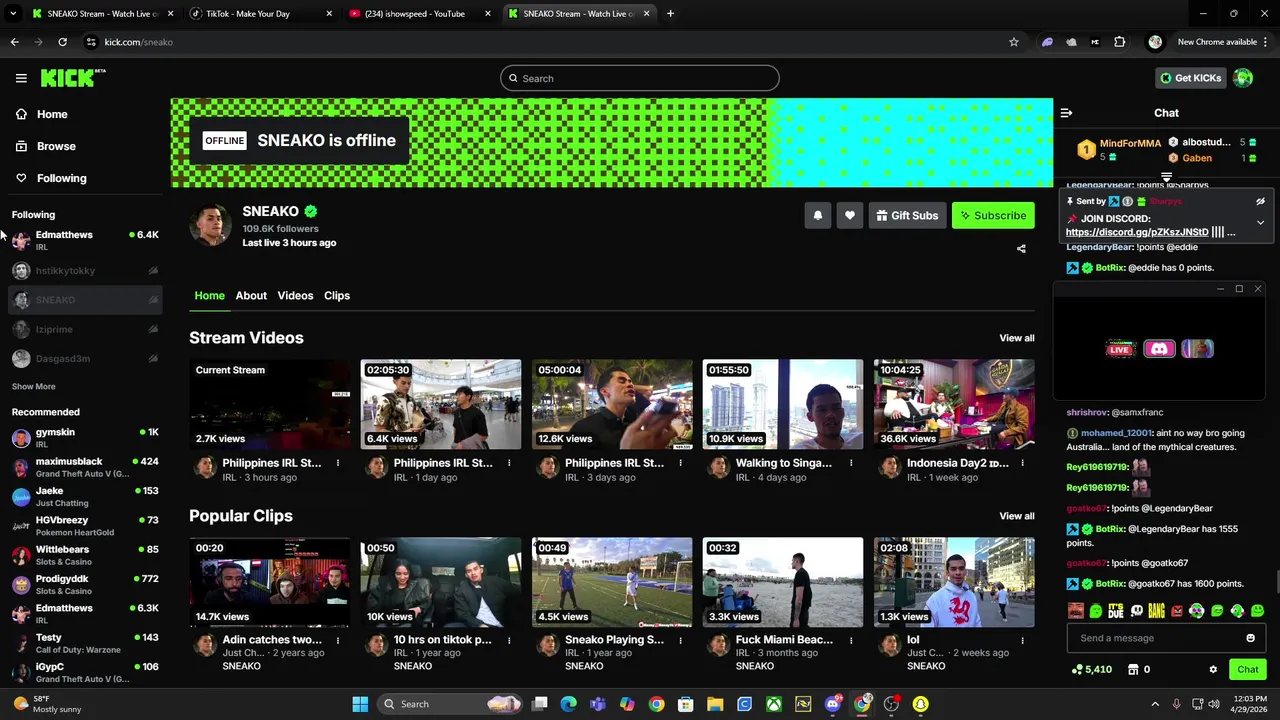The height and width of the screenshot is (720, 1280).
Task: Open user profile avatar at top right
Action: point(1243,78)
